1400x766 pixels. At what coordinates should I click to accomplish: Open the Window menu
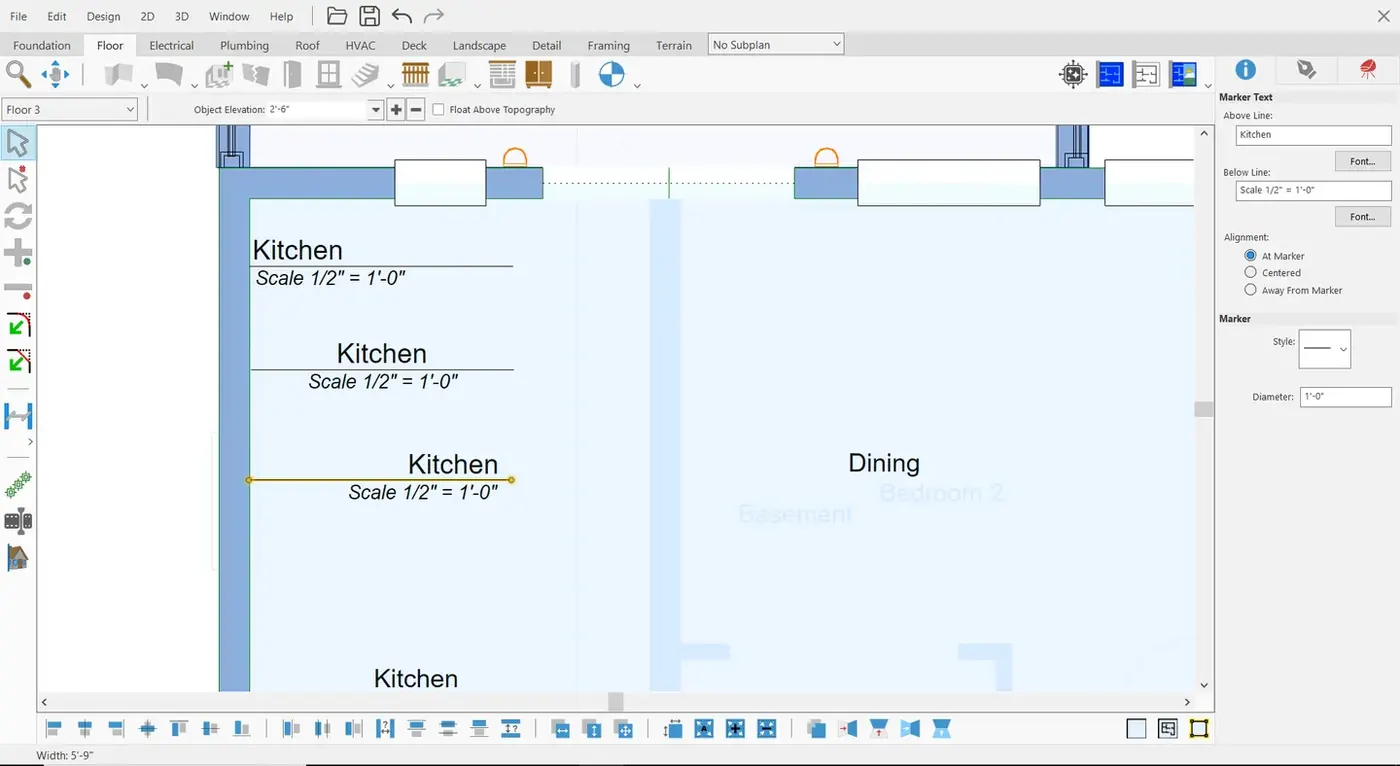229,16
